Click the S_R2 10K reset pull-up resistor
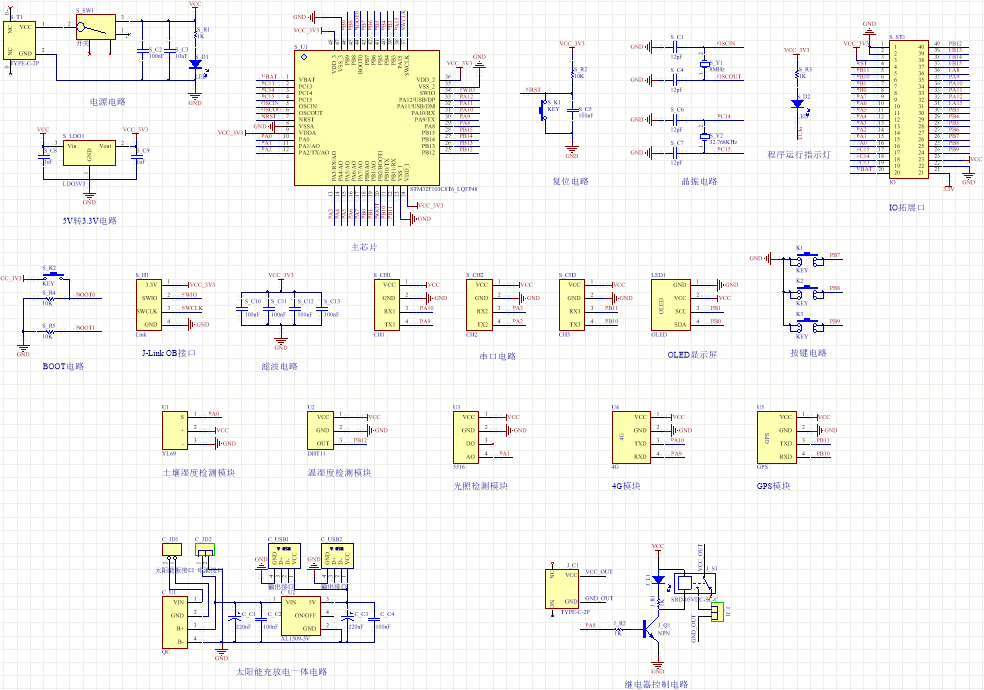 573,72
